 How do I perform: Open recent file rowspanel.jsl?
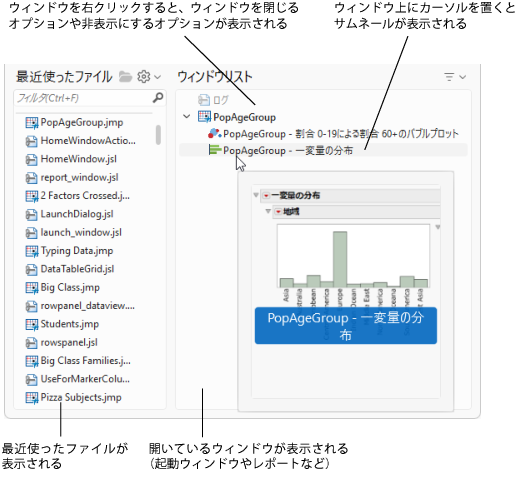tap(69, 342)
